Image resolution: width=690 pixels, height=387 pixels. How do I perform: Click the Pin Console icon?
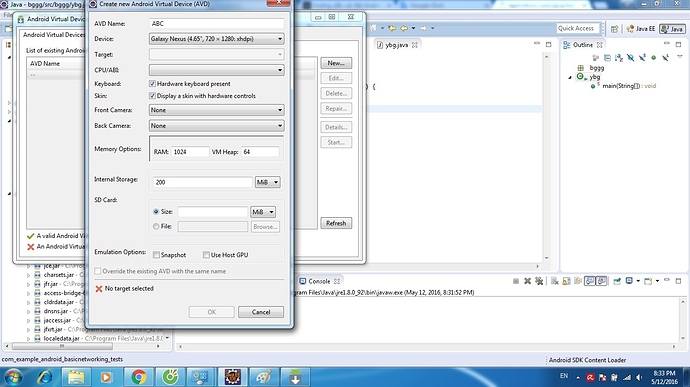[617, 281]
